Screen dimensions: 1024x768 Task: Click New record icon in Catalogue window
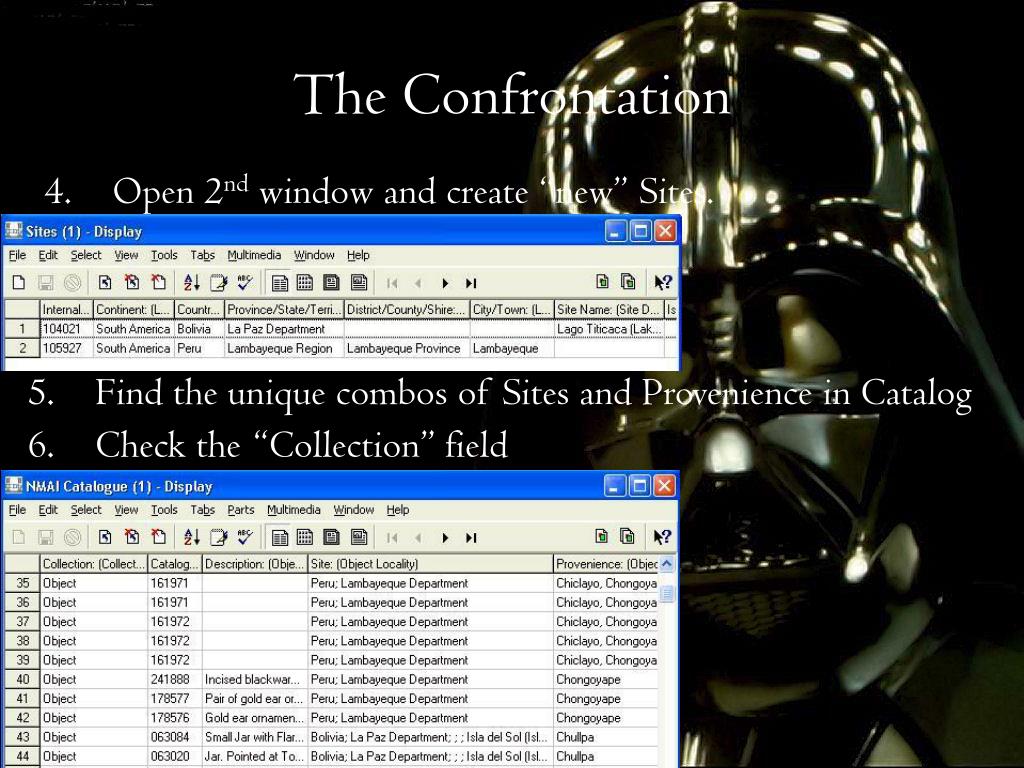click(x=19, y=537)
